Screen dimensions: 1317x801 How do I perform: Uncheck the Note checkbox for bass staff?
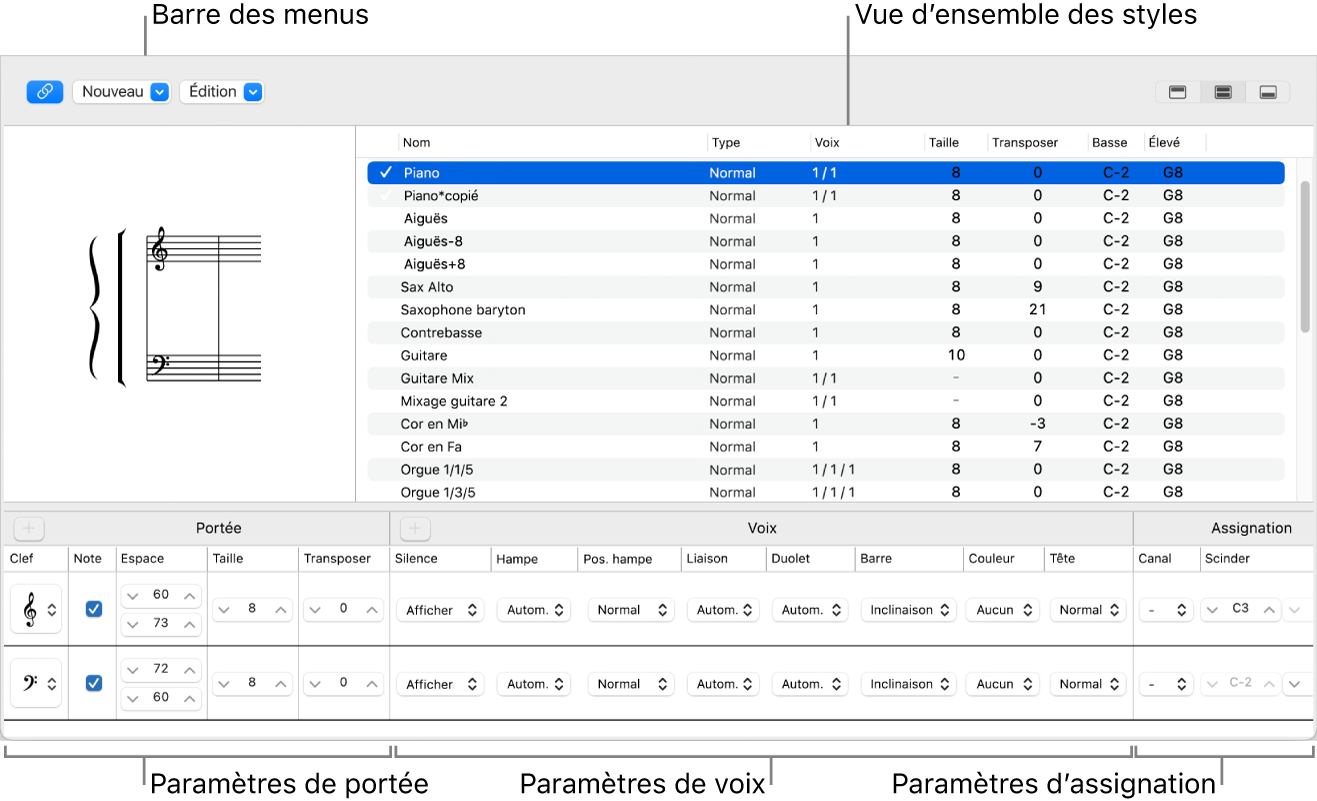[93, 683]
